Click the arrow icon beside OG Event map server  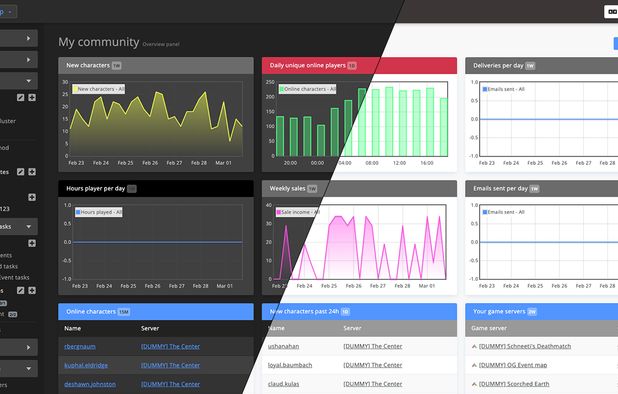474,365
